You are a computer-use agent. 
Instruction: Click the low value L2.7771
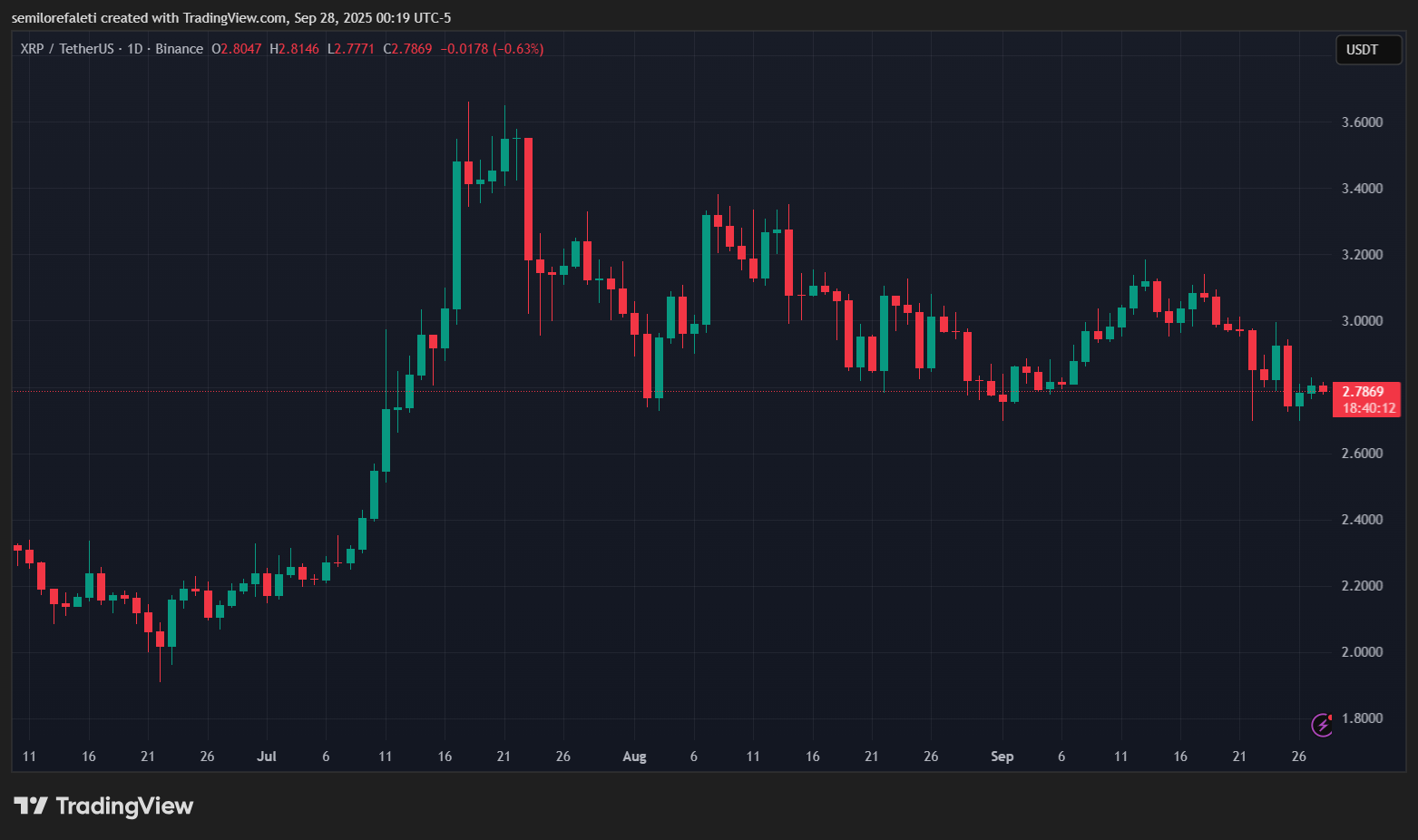[351, 49]
